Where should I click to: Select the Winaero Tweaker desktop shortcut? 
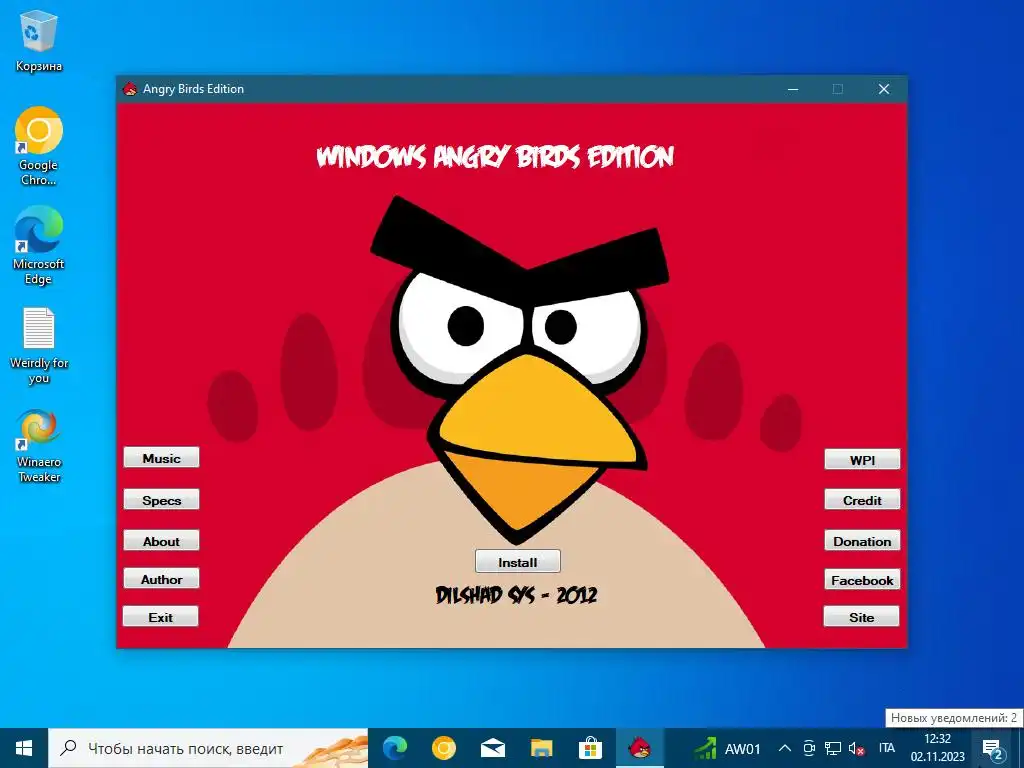(39, 446)
